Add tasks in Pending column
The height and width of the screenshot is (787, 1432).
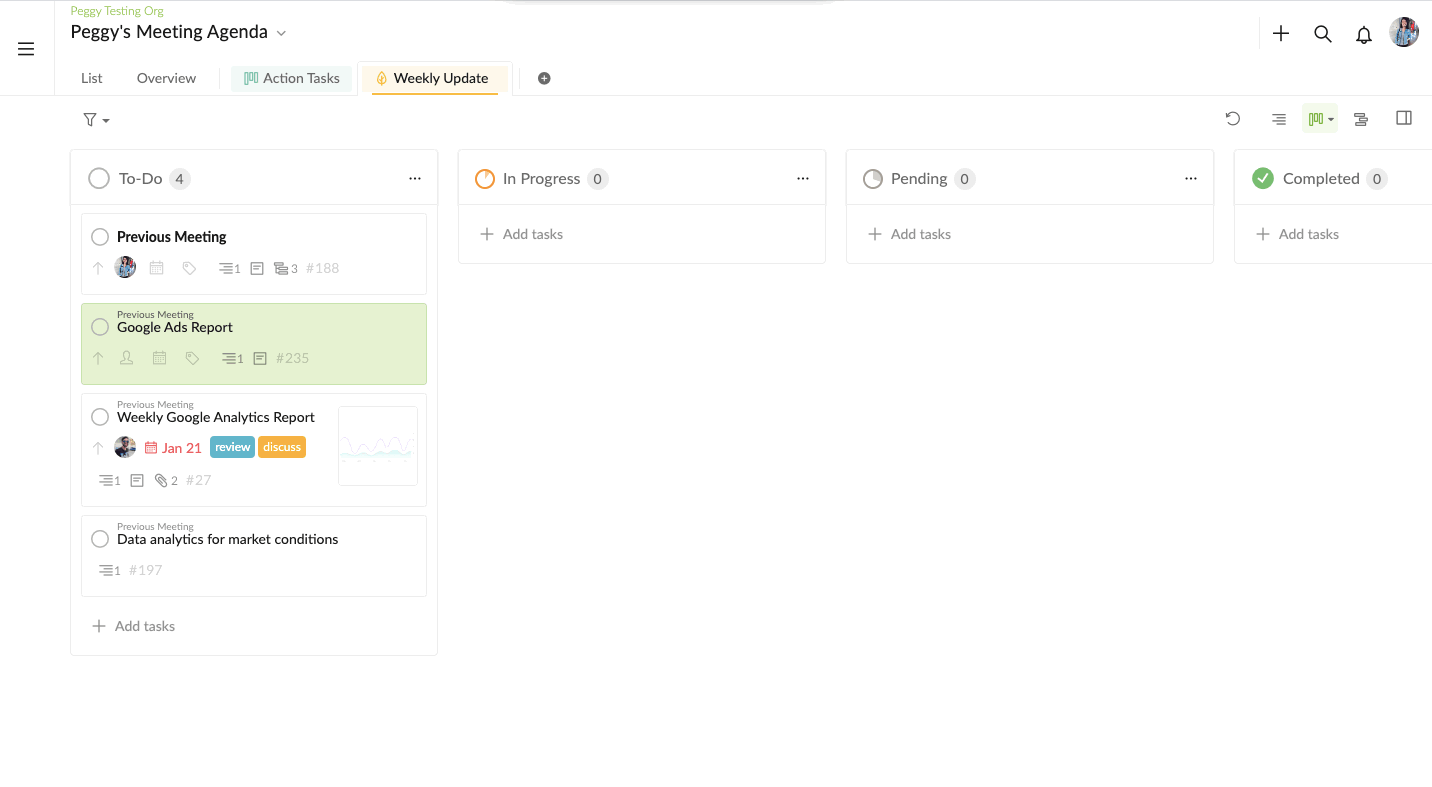910,234
